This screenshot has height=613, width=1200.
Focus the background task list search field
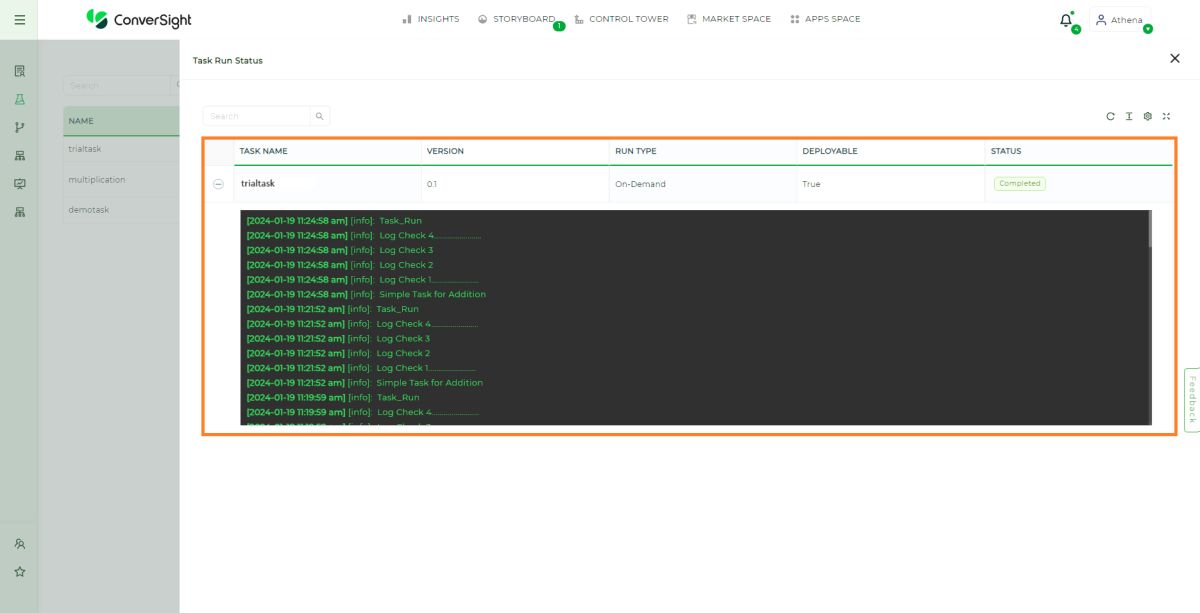118,85
